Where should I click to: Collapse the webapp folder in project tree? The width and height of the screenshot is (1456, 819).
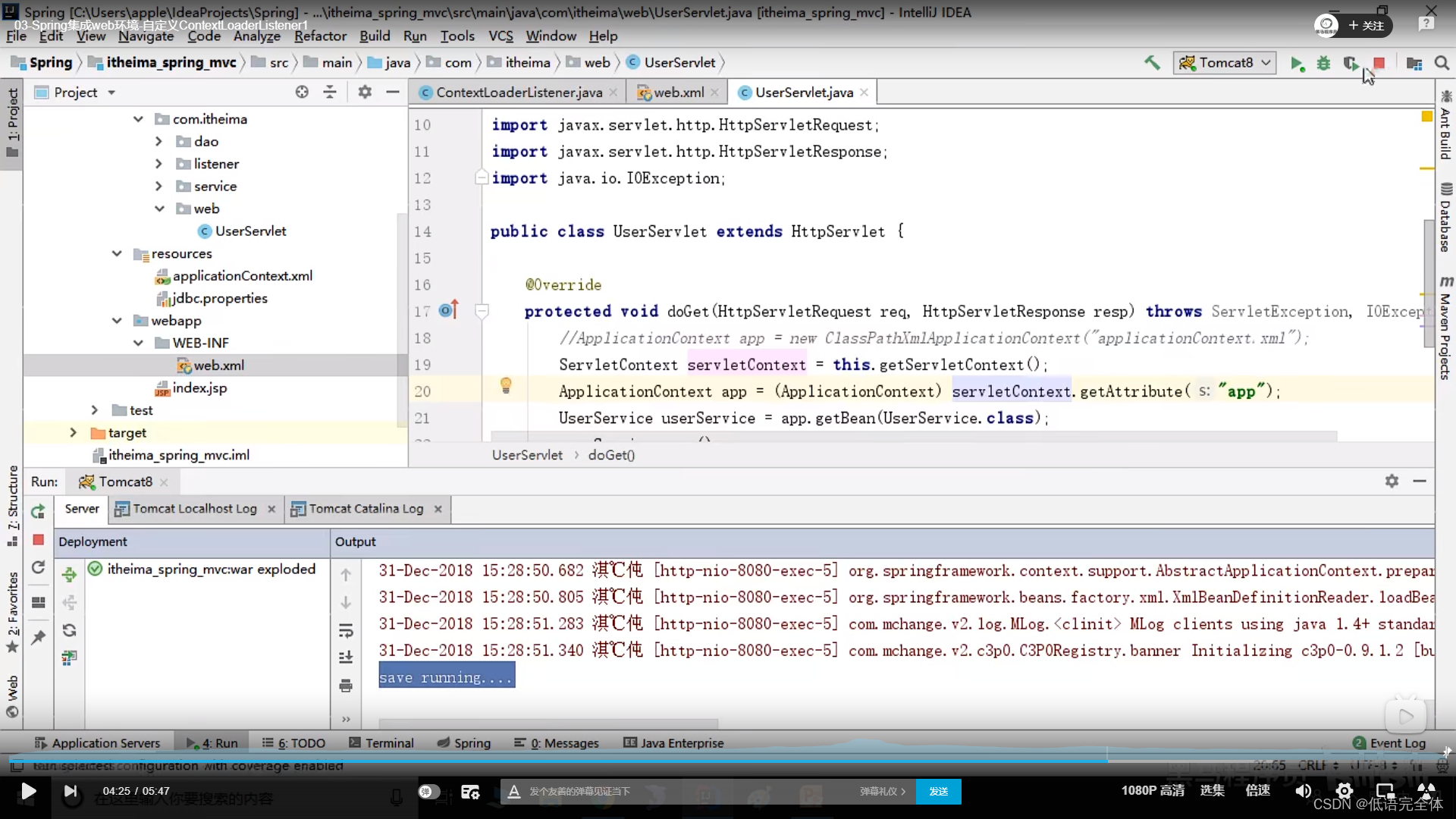pyautogui.click(x=117, y=321)
